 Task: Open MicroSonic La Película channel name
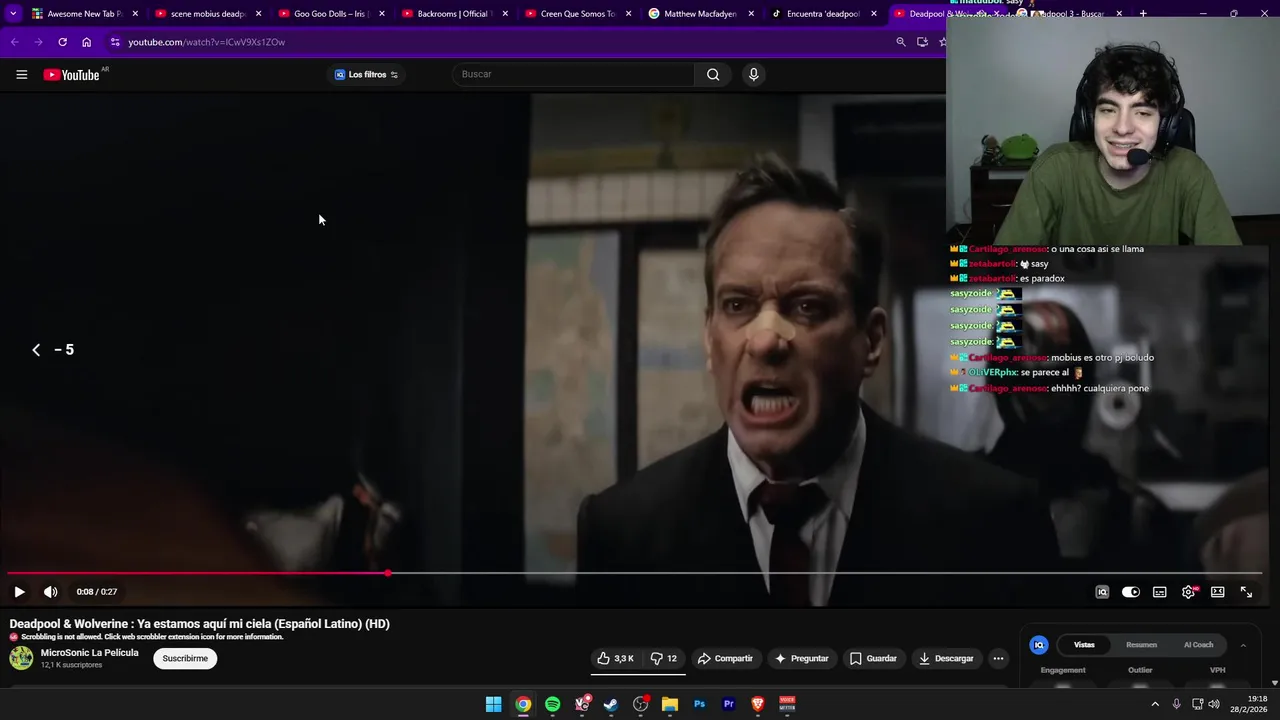click(x=89, y=653)
